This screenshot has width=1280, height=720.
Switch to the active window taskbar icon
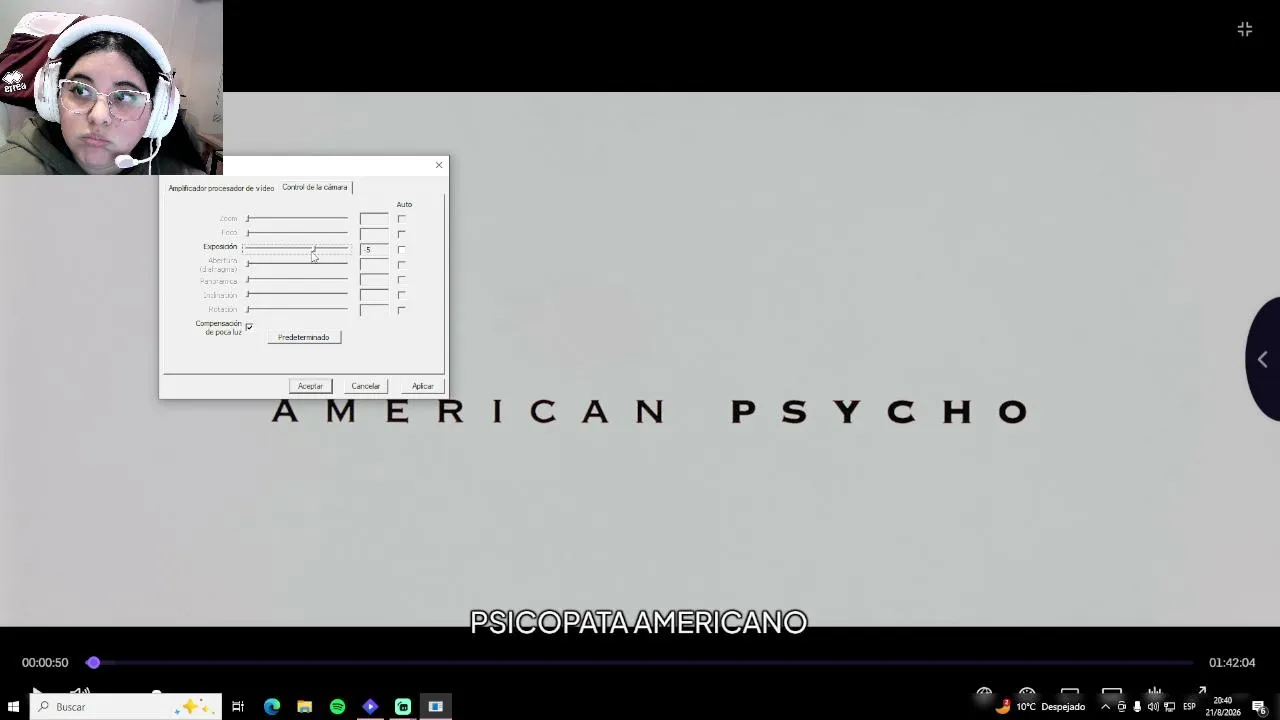436,707
